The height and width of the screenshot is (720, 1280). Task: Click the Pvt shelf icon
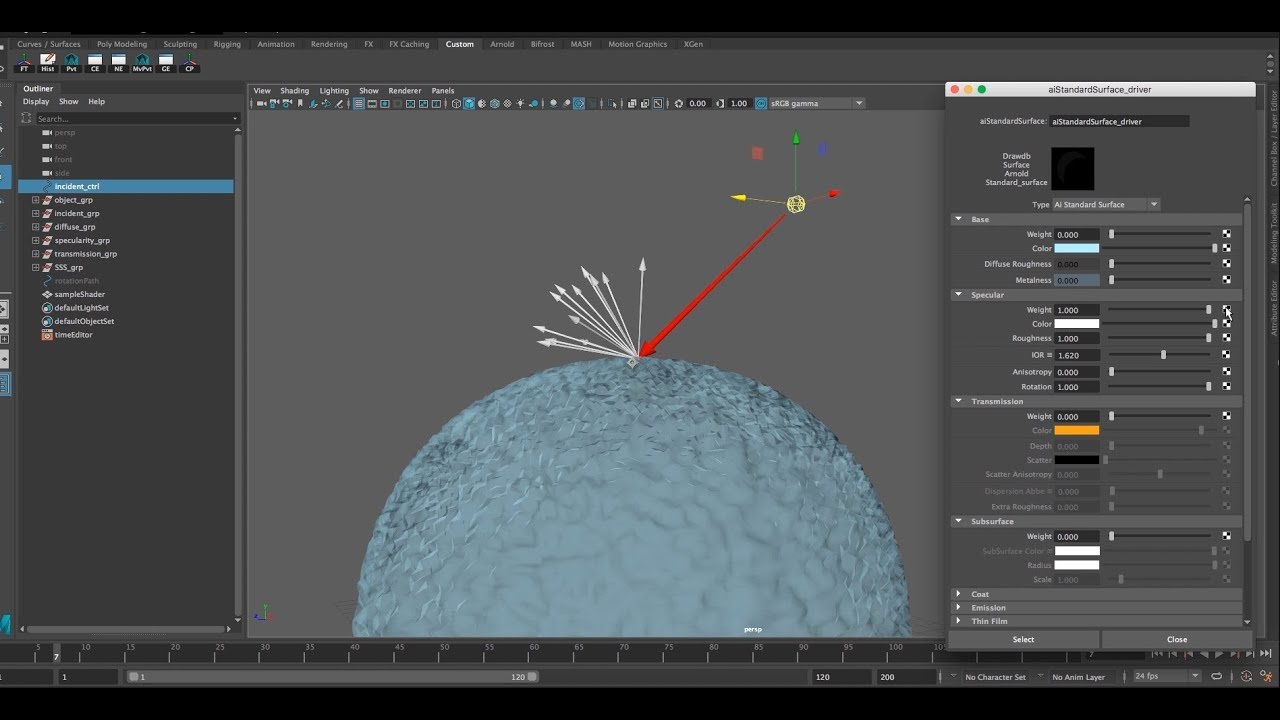point(72,63)
